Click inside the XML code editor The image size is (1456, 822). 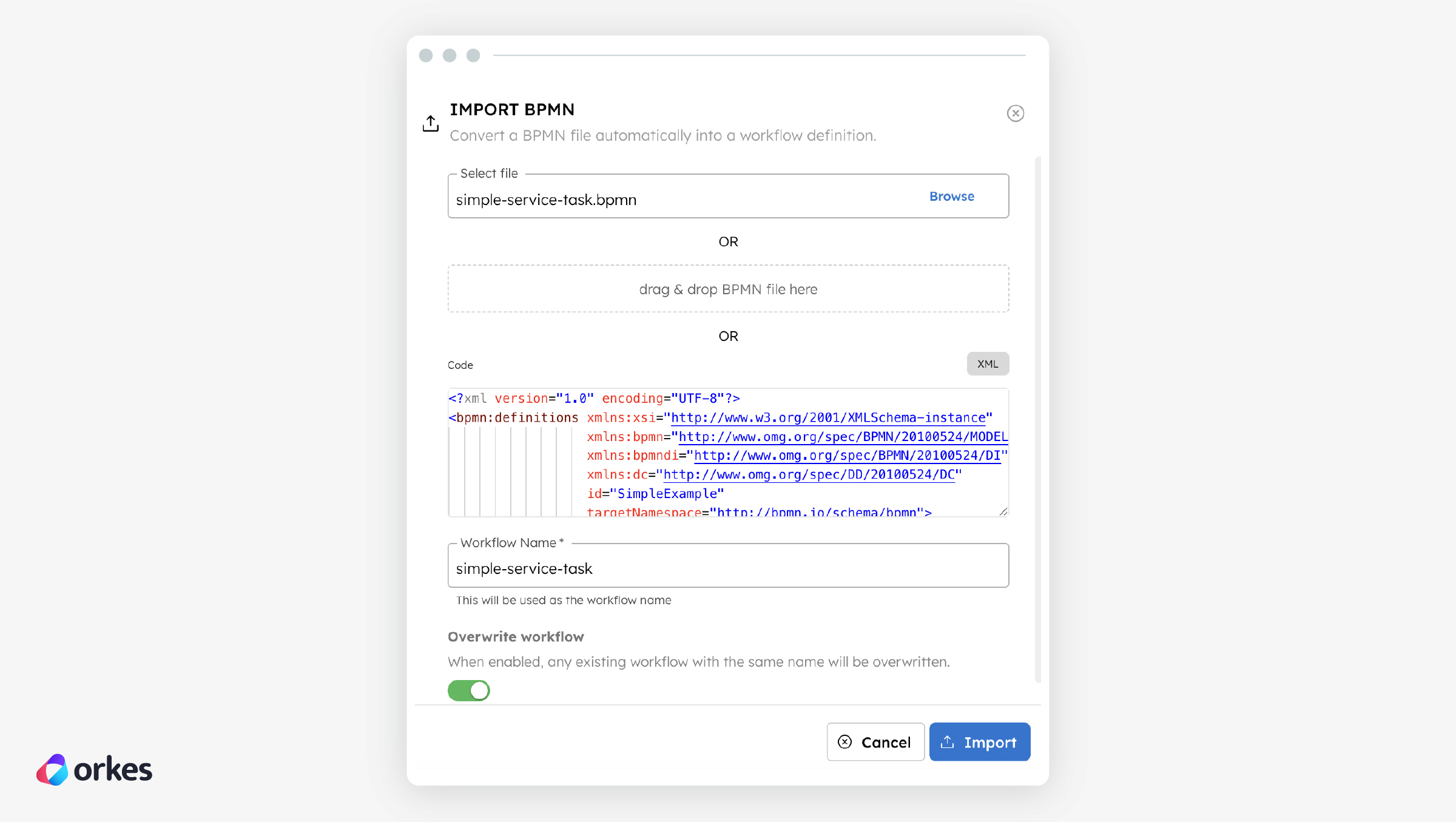pos(728,455)
